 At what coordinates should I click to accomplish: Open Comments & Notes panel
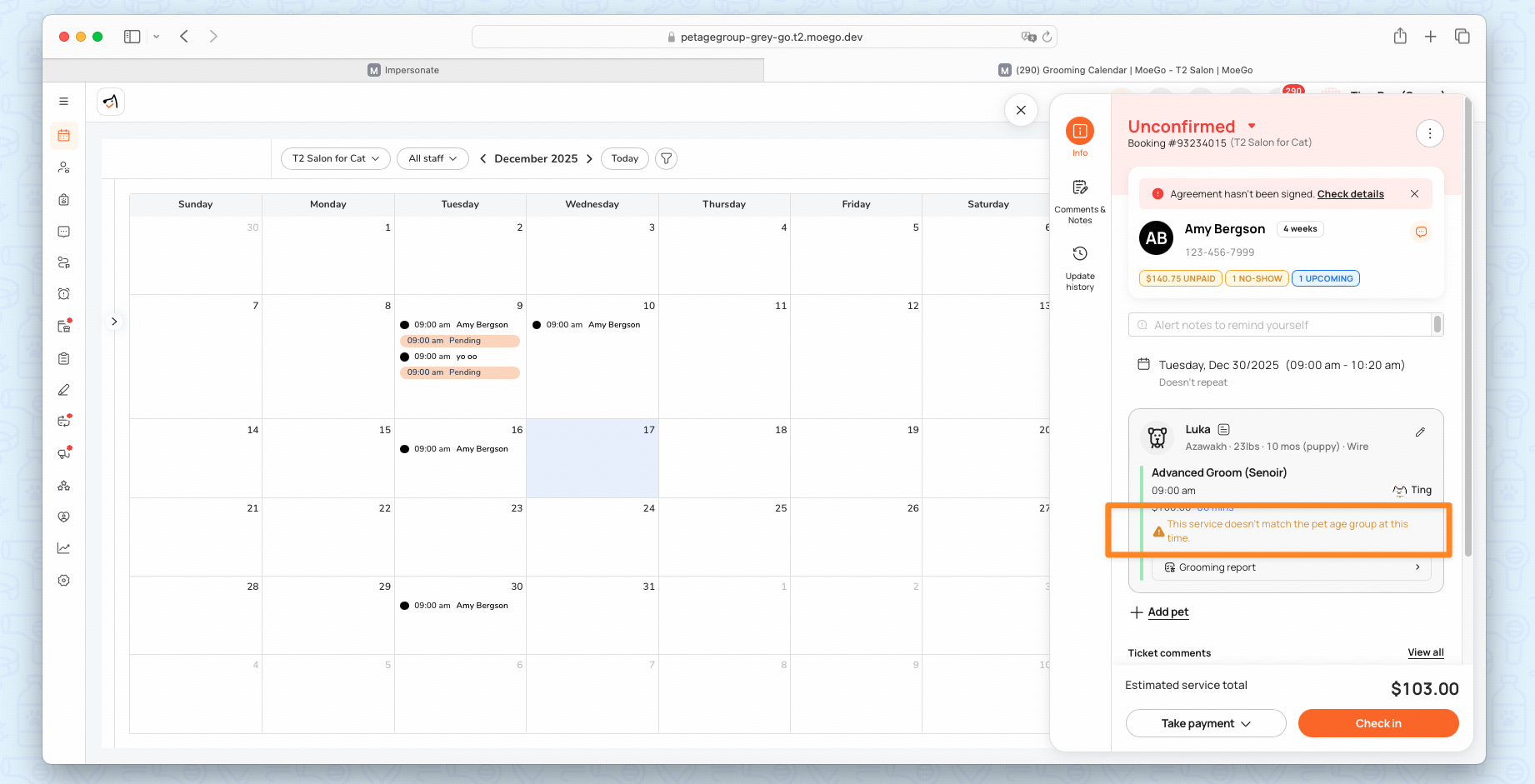1079,201
